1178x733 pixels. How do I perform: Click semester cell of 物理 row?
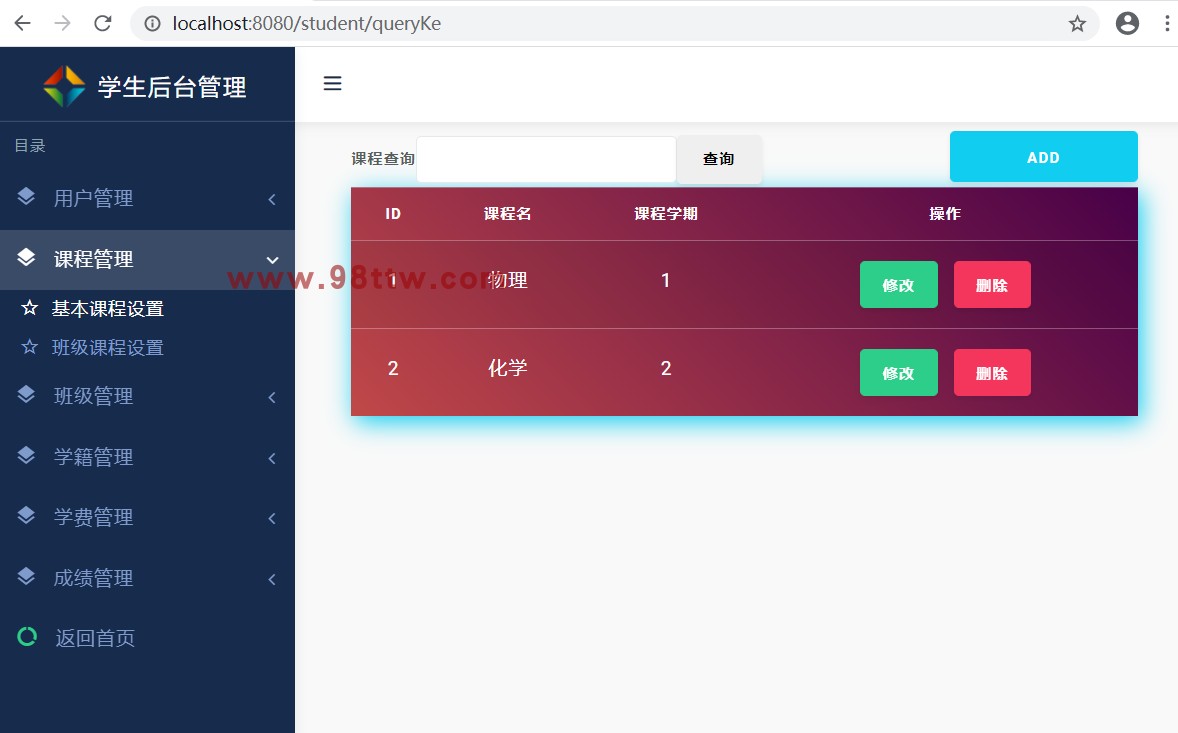(x=666, y=280)
